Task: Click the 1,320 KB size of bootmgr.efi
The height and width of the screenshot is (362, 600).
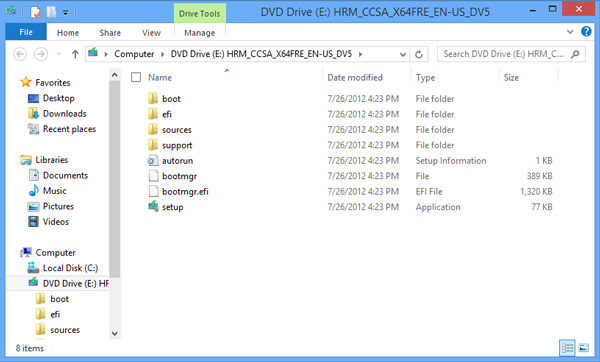Action: pos(536,191)
